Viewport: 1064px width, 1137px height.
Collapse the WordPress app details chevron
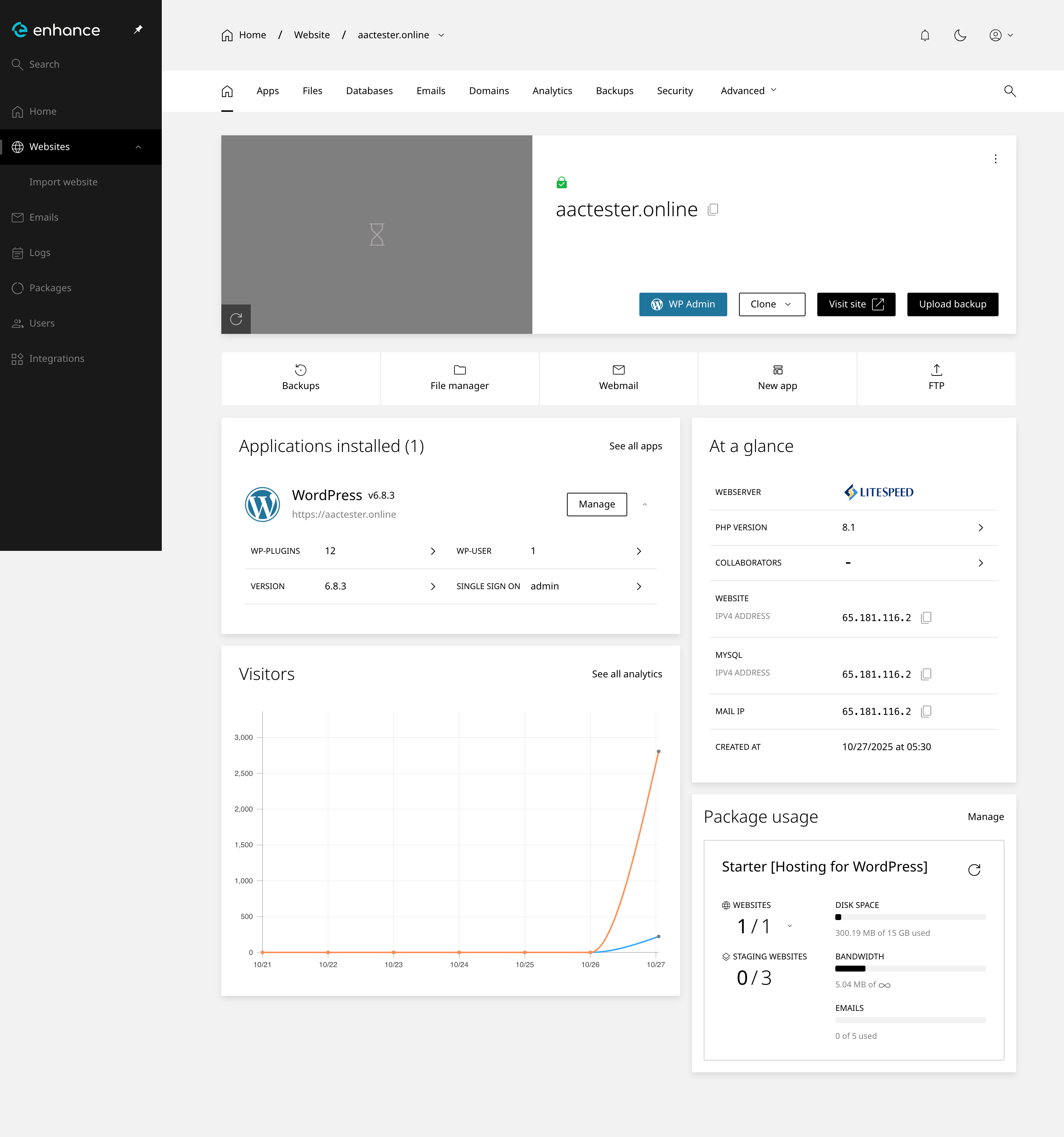(x=645, y=505)
